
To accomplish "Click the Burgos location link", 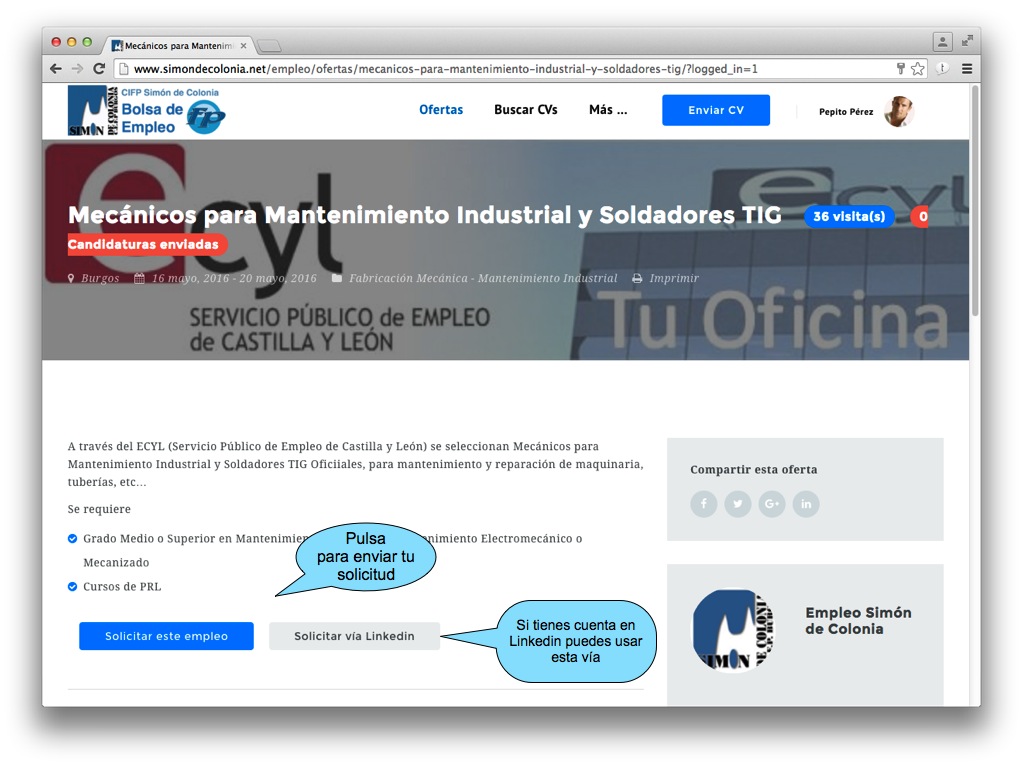I will (x=100, y=278).
